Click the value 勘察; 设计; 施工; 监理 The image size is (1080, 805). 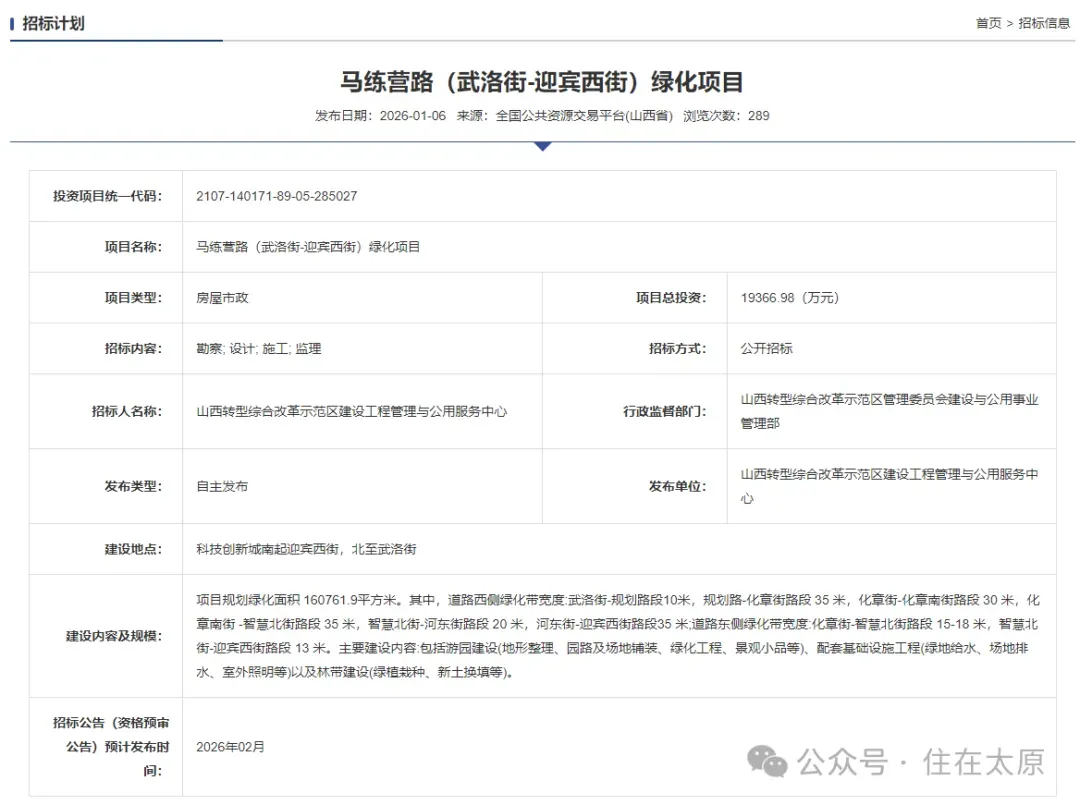click(x=258, y=349)
